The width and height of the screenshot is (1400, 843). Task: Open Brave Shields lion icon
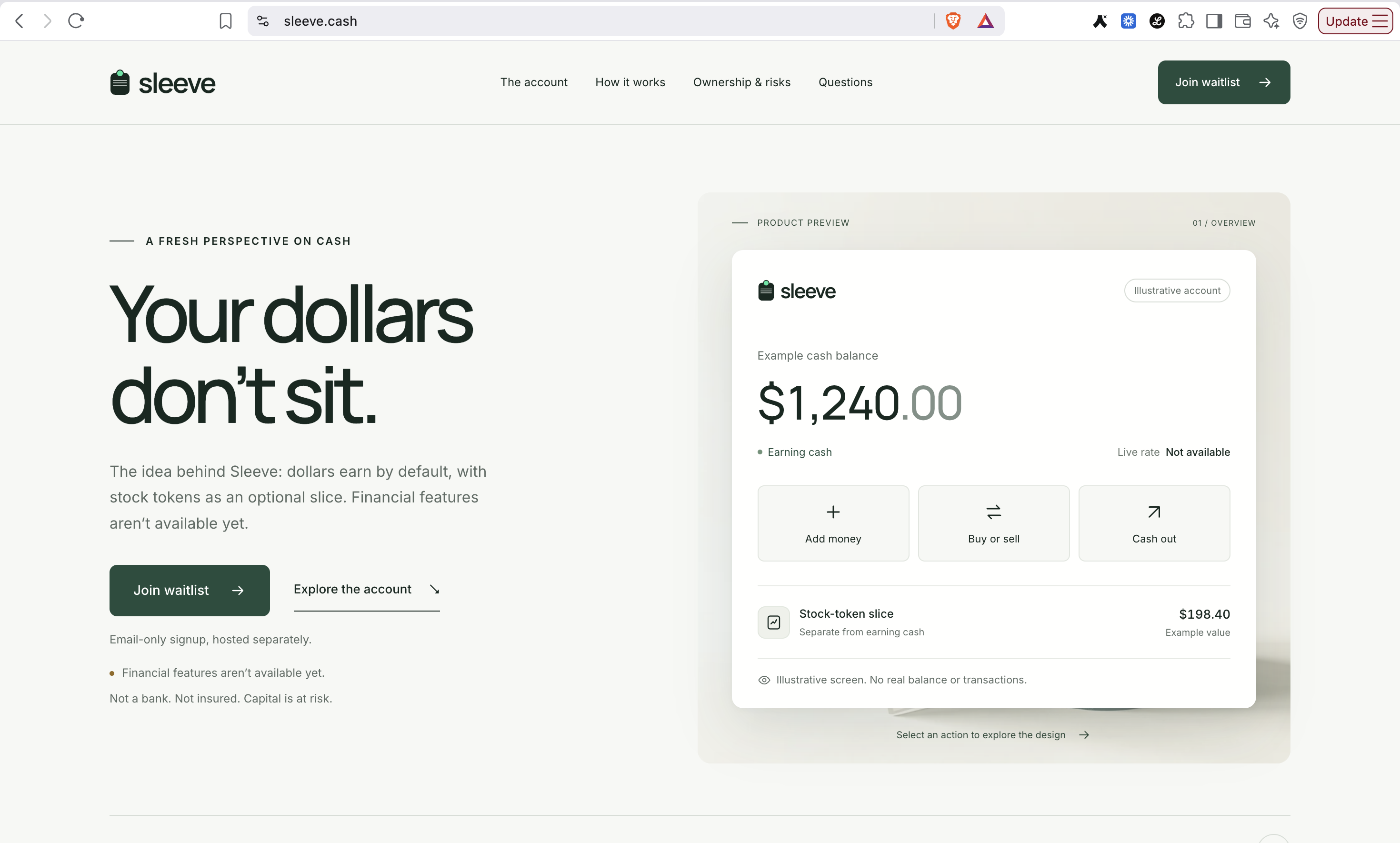click(953, 21)
